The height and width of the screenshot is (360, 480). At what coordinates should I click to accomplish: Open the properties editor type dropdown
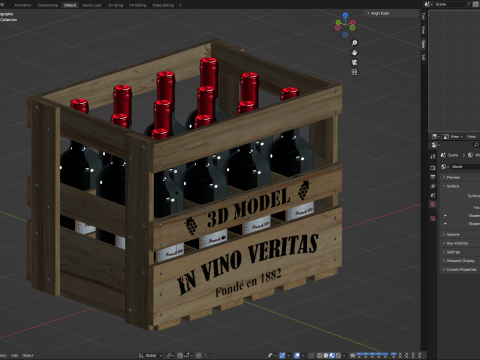[436, 145]
